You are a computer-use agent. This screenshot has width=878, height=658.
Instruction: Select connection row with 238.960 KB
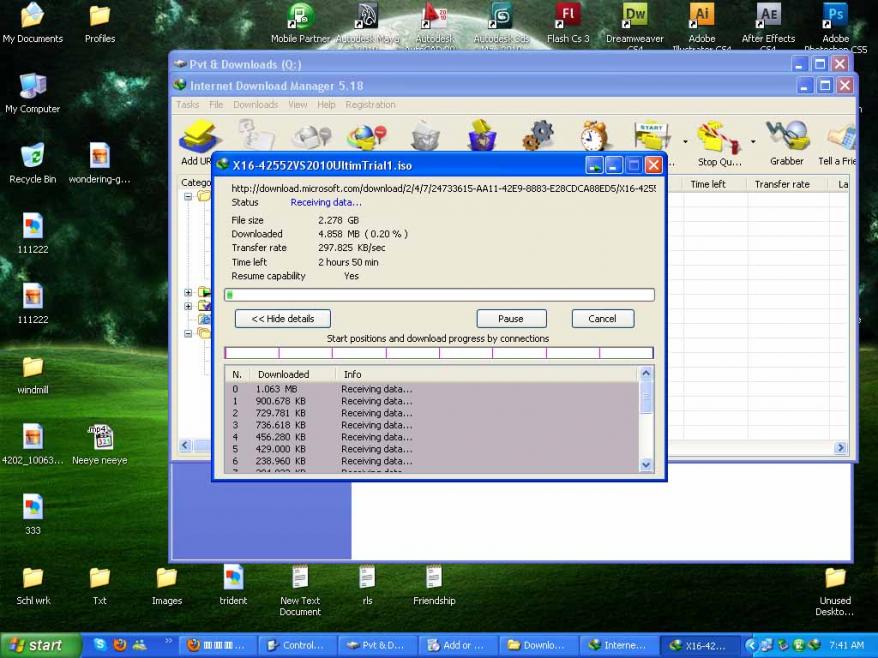click(x=431, y=461)
